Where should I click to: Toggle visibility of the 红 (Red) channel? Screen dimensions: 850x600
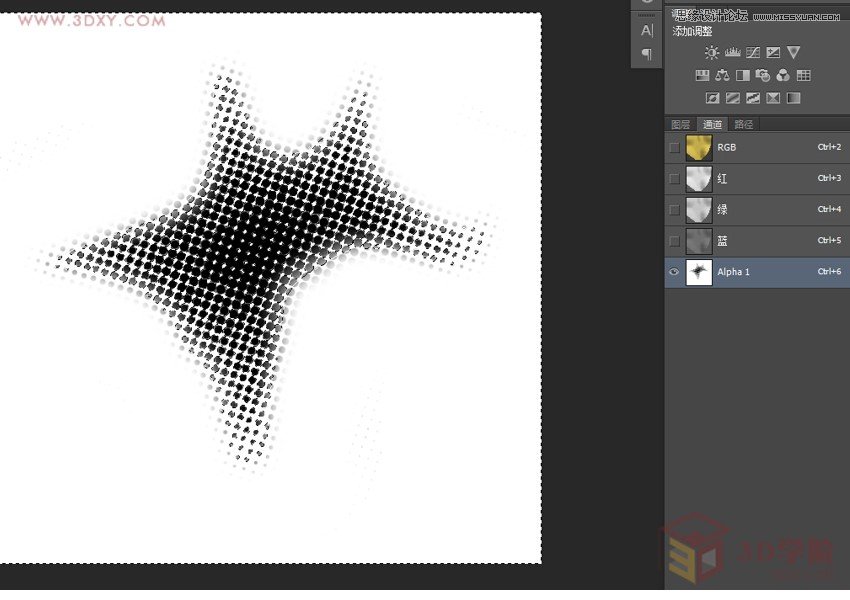click(674, 178)
